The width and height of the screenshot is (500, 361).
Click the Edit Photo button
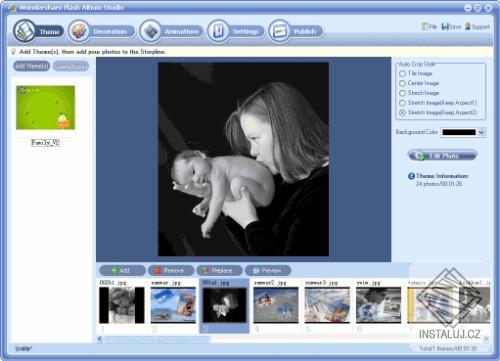(442, 156)
